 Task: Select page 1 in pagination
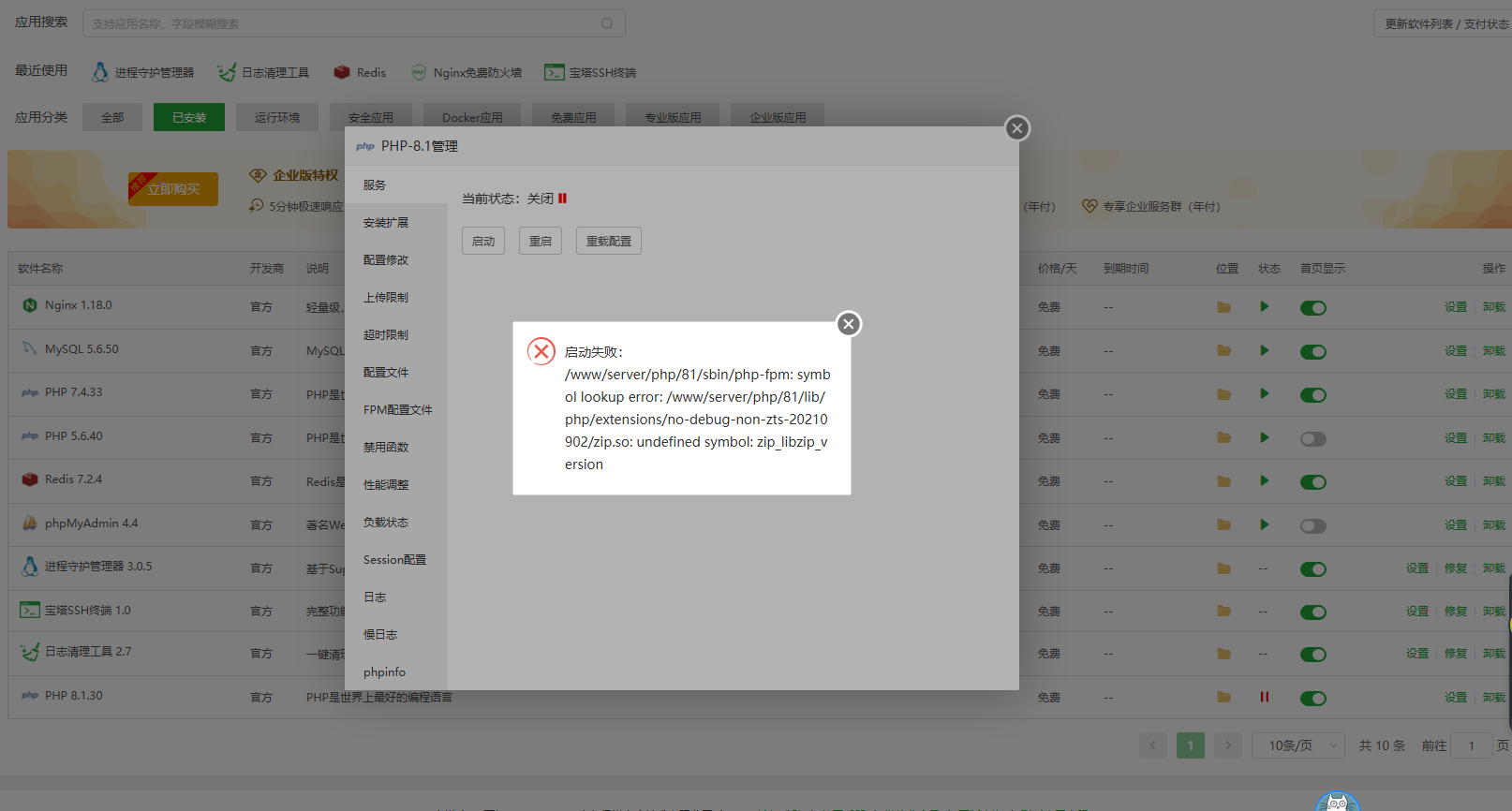point(1191,745)
